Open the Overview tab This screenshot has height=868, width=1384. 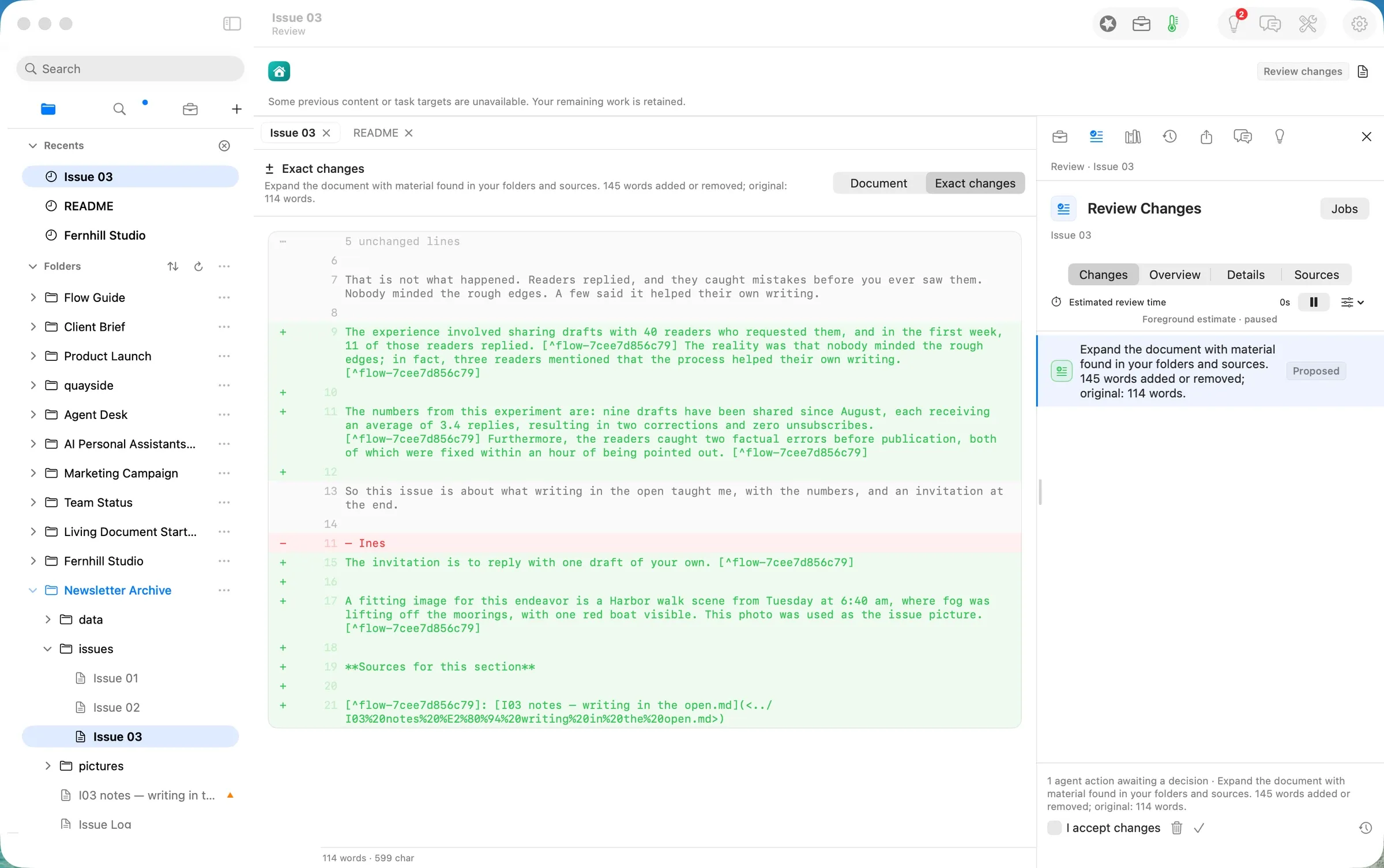pos(1174,275)
